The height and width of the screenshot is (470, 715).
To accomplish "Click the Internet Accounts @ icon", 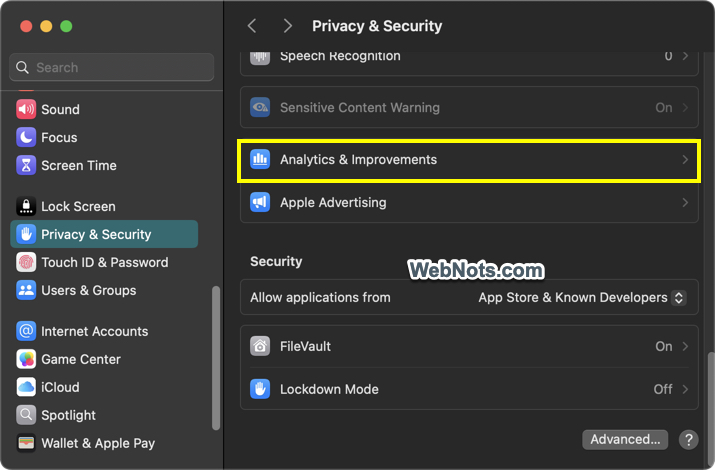I will pos(26,331).
